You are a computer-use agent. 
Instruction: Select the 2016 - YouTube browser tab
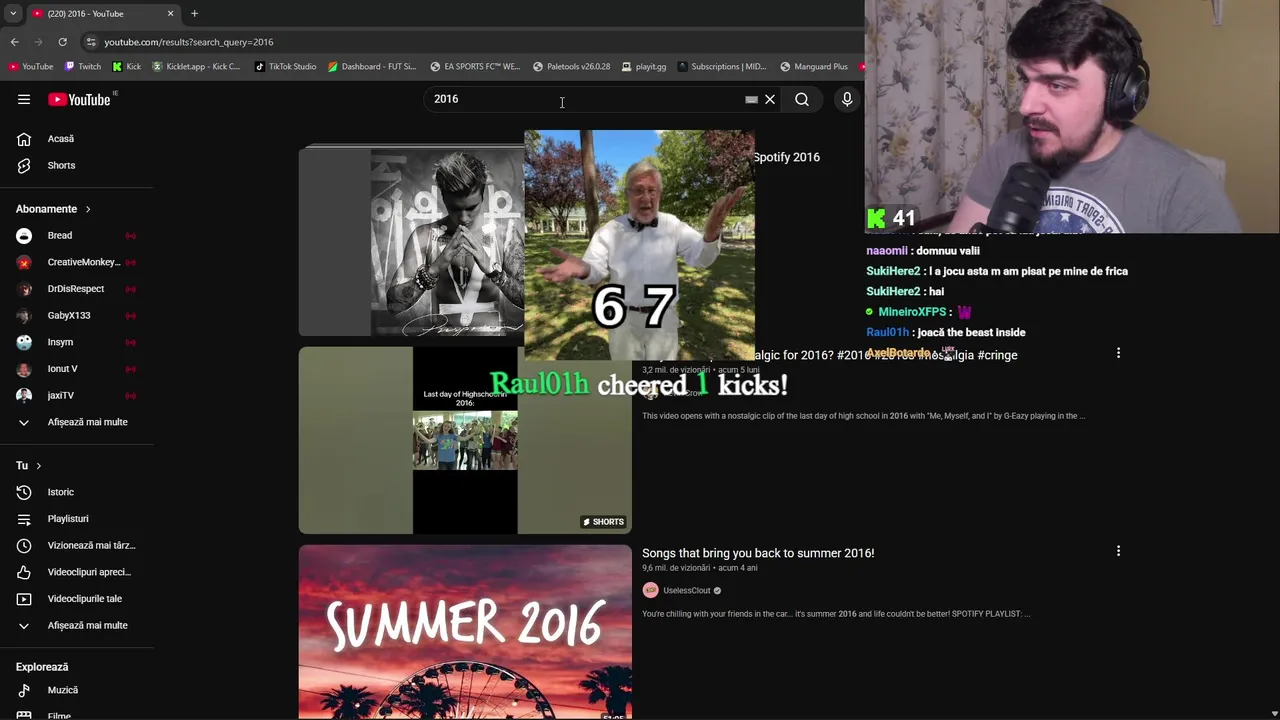coord(102,13)
